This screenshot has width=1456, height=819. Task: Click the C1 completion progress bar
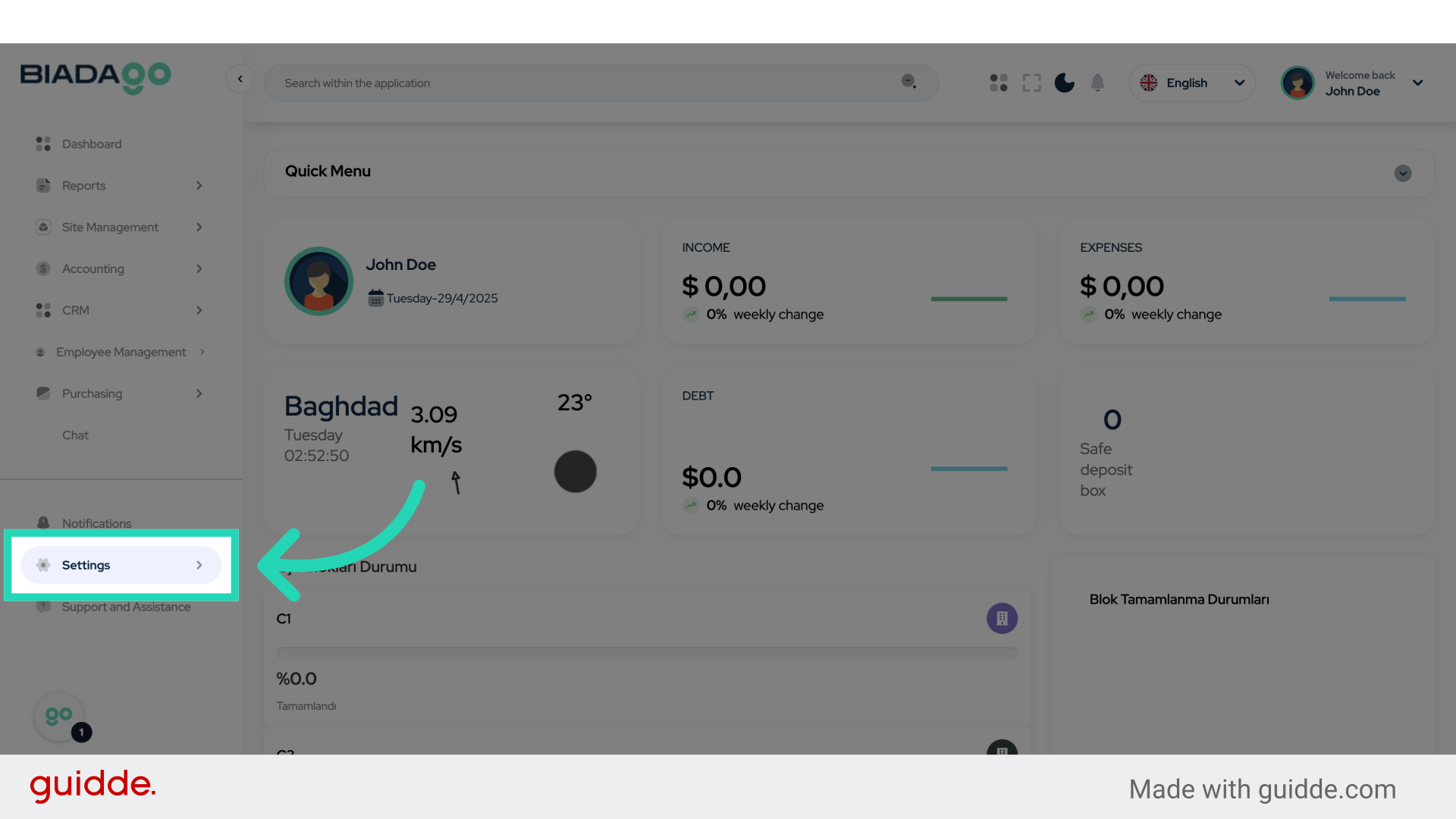tap(646, 652)
